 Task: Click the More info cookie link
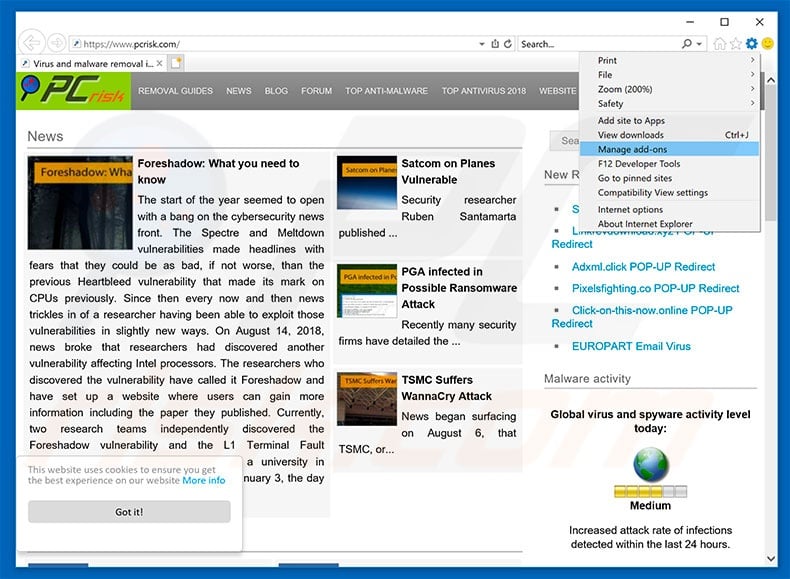coord(204,480)
